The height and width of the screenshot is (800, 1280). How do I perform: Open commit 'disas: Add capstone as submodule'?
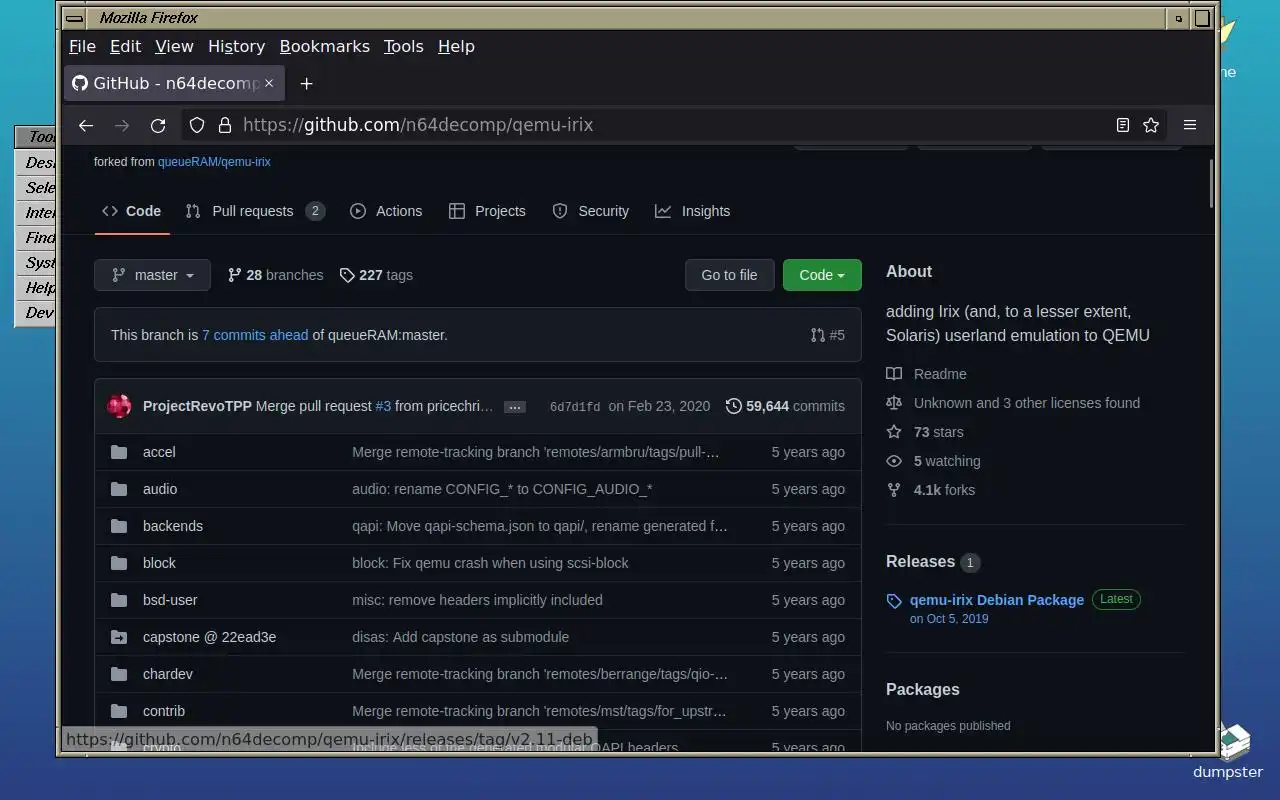click(x=460, y=637)
